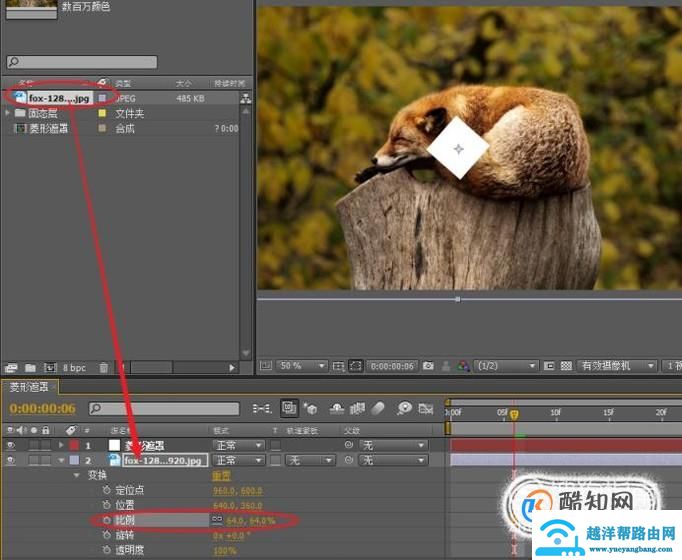Toggle preserve transparency checkbox for layer 1
The height and width of the screenshot is (560, 682).
click(275, 445)
